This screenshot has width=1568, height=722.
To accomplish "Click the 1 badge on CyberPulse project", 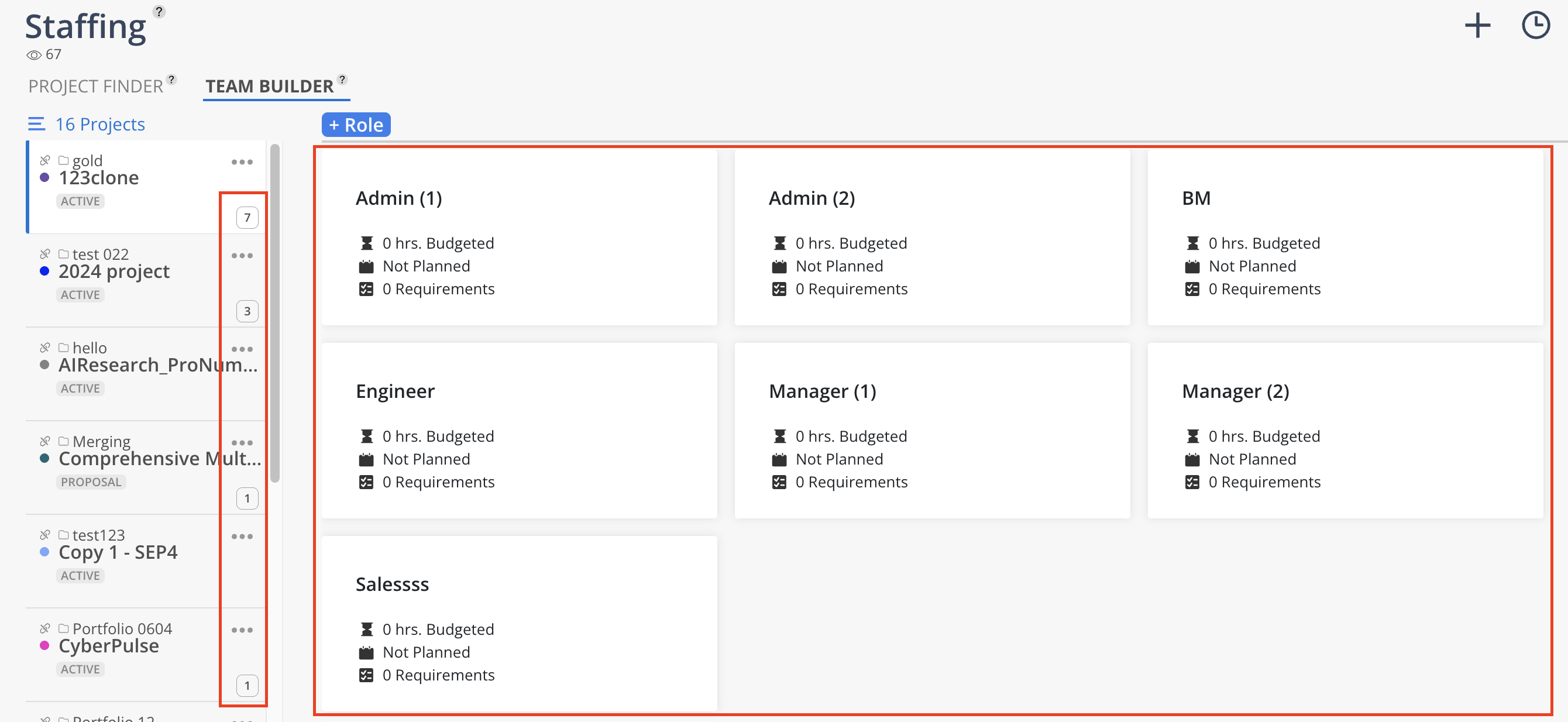I will coord(247,687).
